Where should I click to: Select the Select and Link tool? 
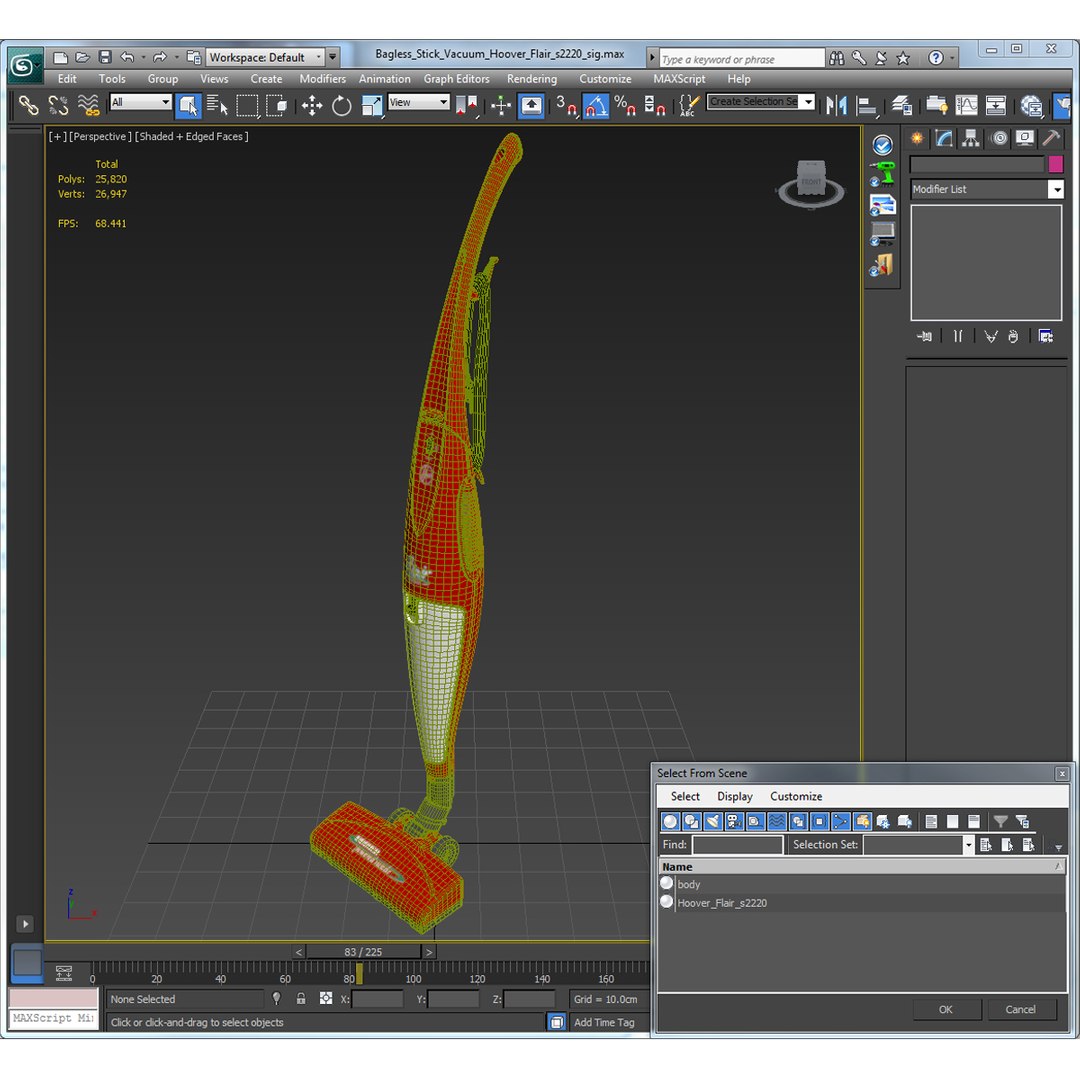click(x=28, y=105)
